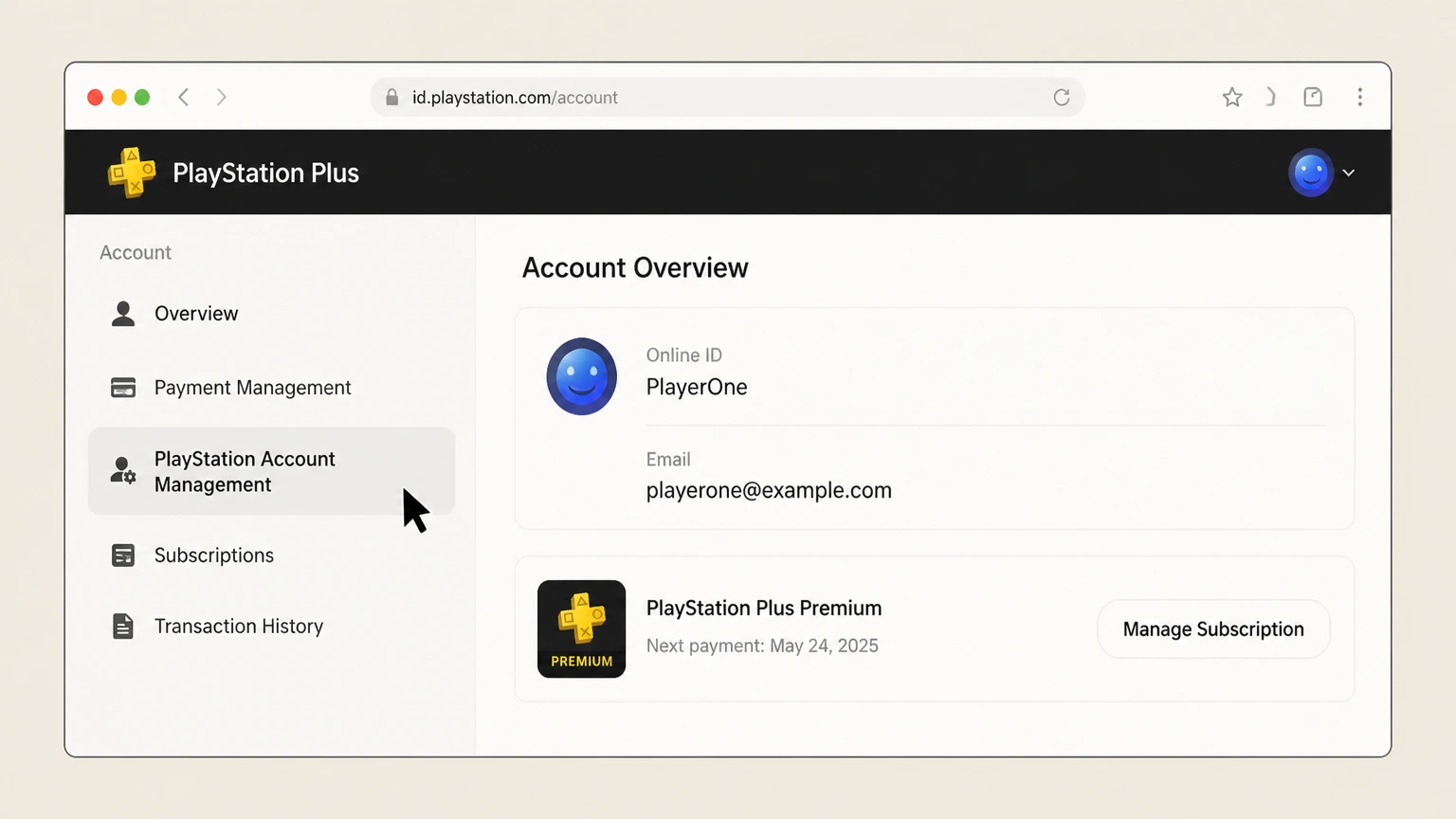Select PlayStation Account Management

coord(271,471)
